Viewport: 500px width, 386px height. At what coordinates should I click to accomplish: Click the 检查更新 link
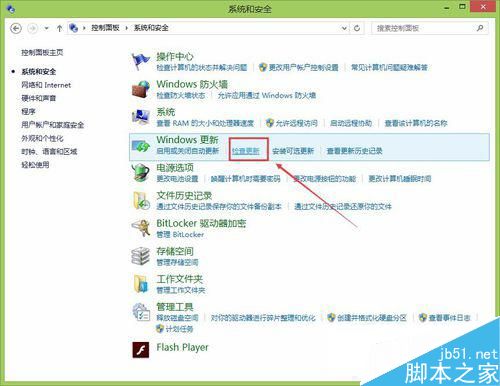pos(246,151)
